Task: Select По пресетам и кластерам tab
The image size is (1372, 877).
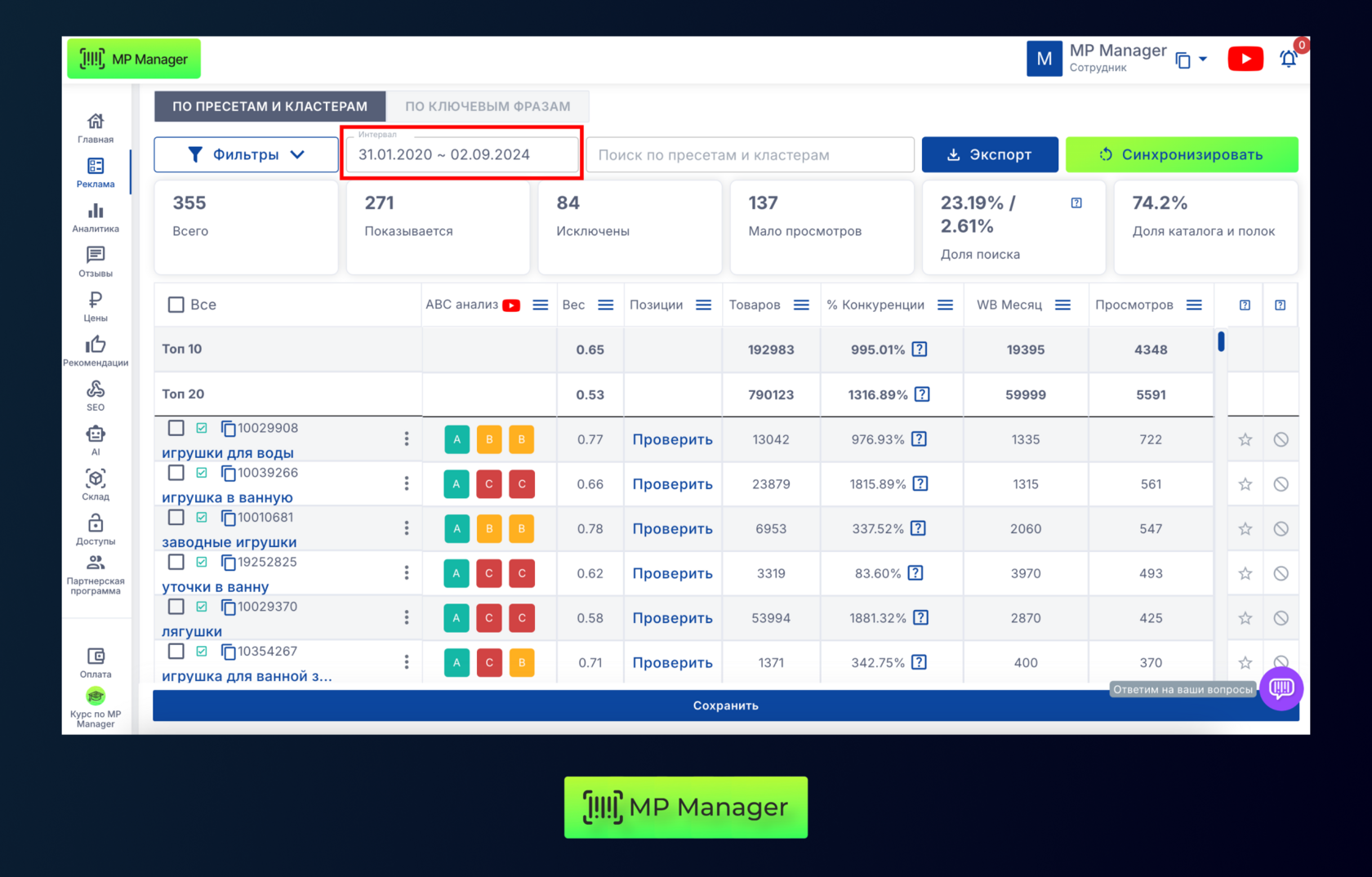Action: pos(269,106)
